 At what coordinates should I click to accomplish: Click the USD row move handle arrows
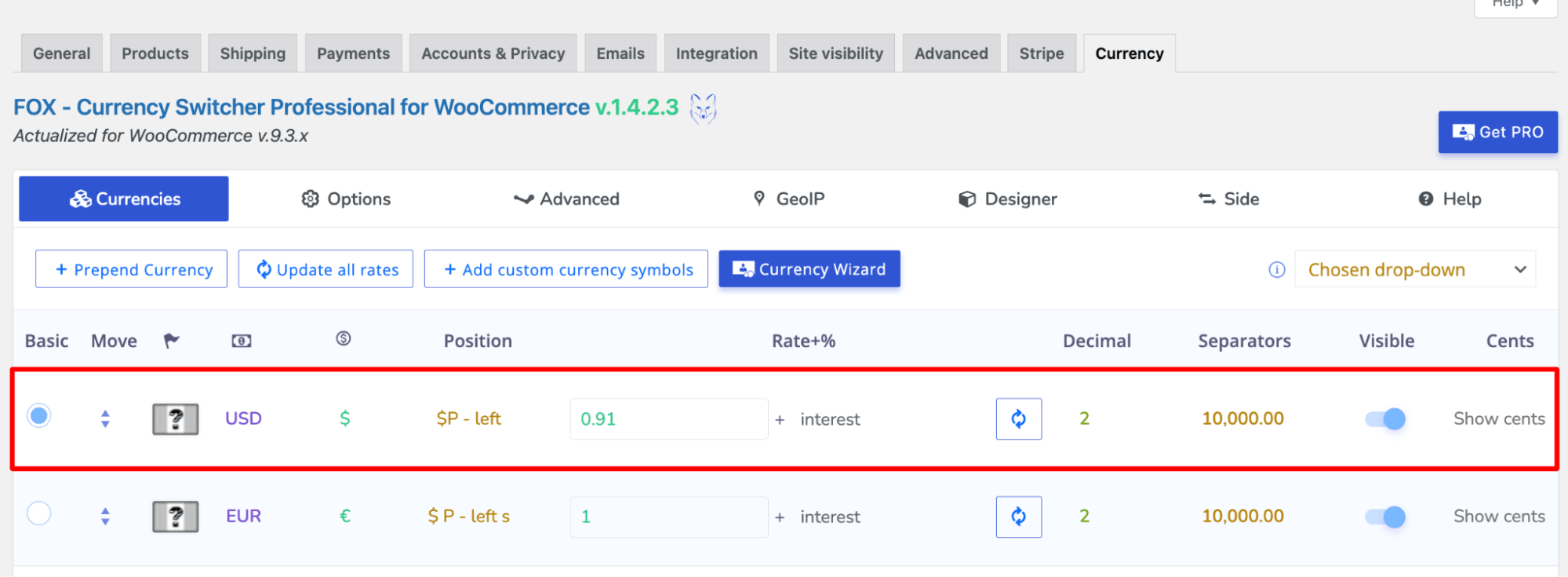coord(105,418)
